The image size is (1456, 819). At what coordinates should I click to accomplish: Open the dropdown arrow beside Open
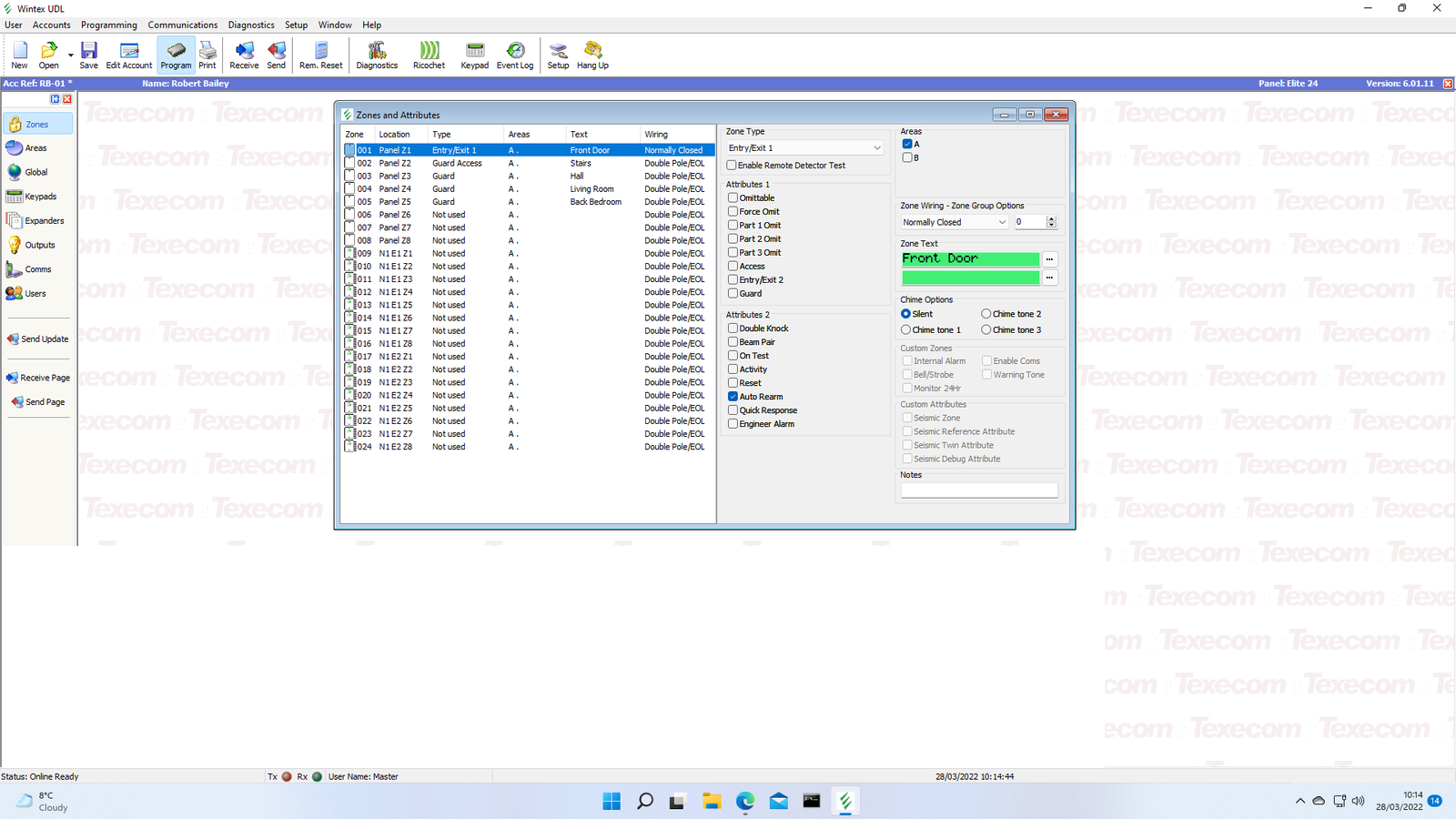coord(71,56)
